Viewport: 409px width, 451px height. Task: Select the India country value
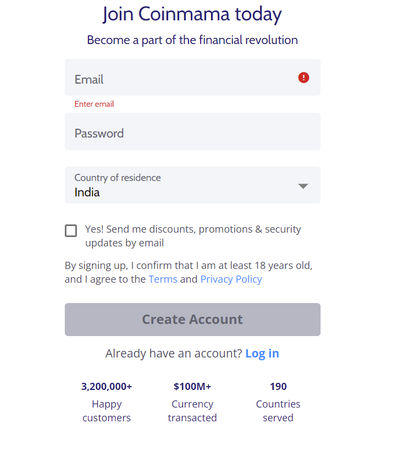point(87,192)
